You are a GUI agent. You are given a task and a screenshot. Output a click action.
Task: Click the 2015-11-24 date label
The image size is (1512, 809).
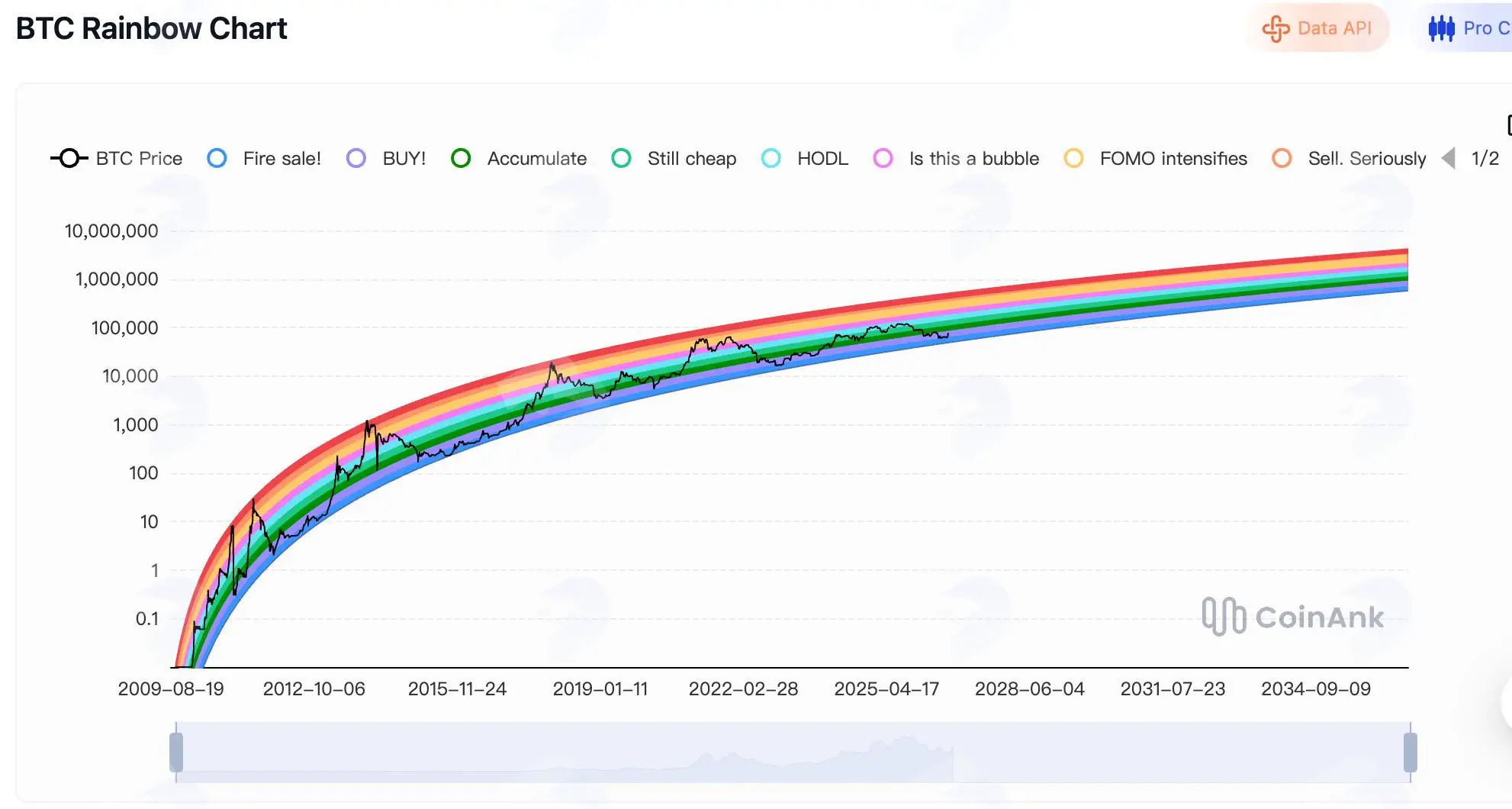click(x=457, y=689)
